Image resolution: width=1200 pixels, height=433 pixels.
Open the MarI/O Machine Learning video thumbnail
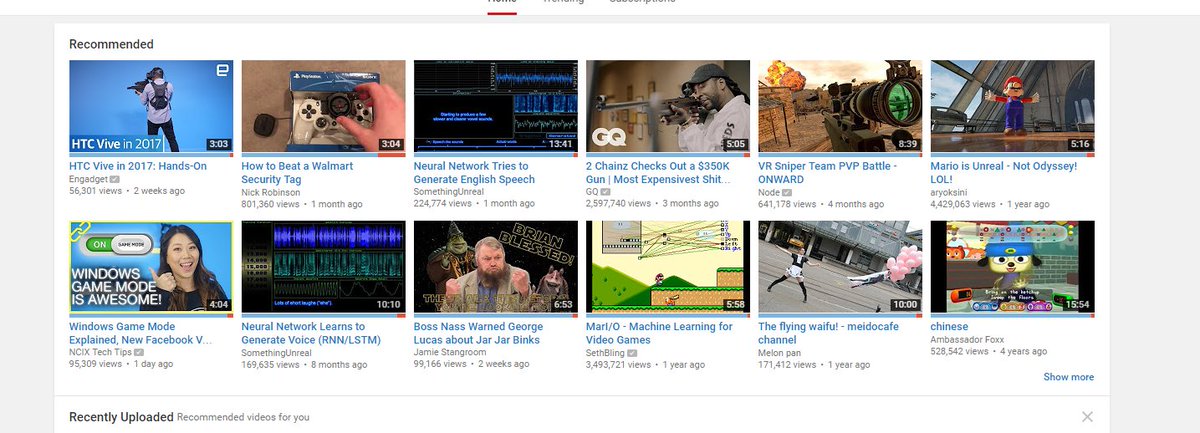tap(668, 267)
